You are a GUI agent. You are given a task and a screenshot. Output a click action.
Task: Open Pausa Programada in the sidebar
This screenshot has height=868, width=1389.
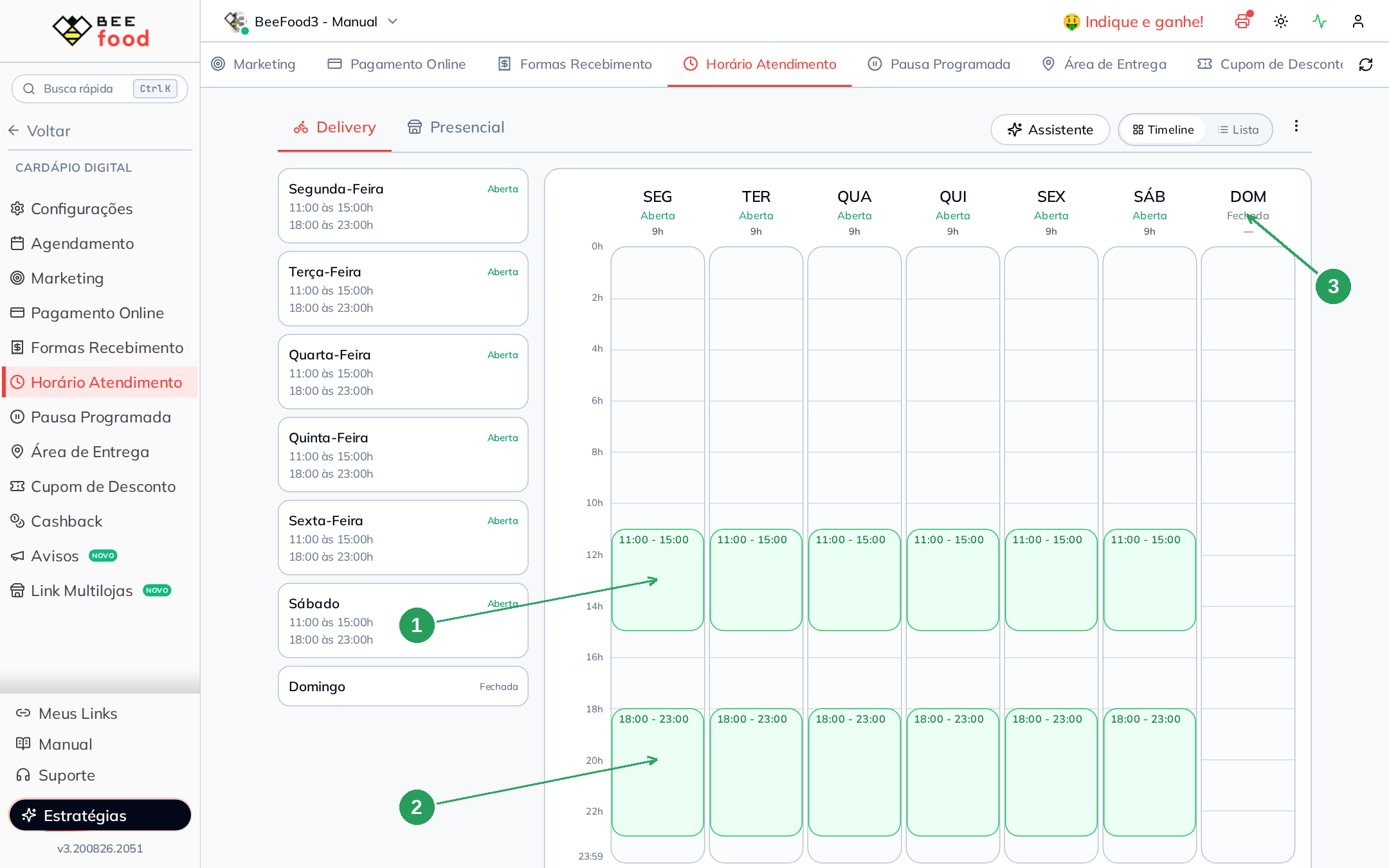click(x=100, y=417)
